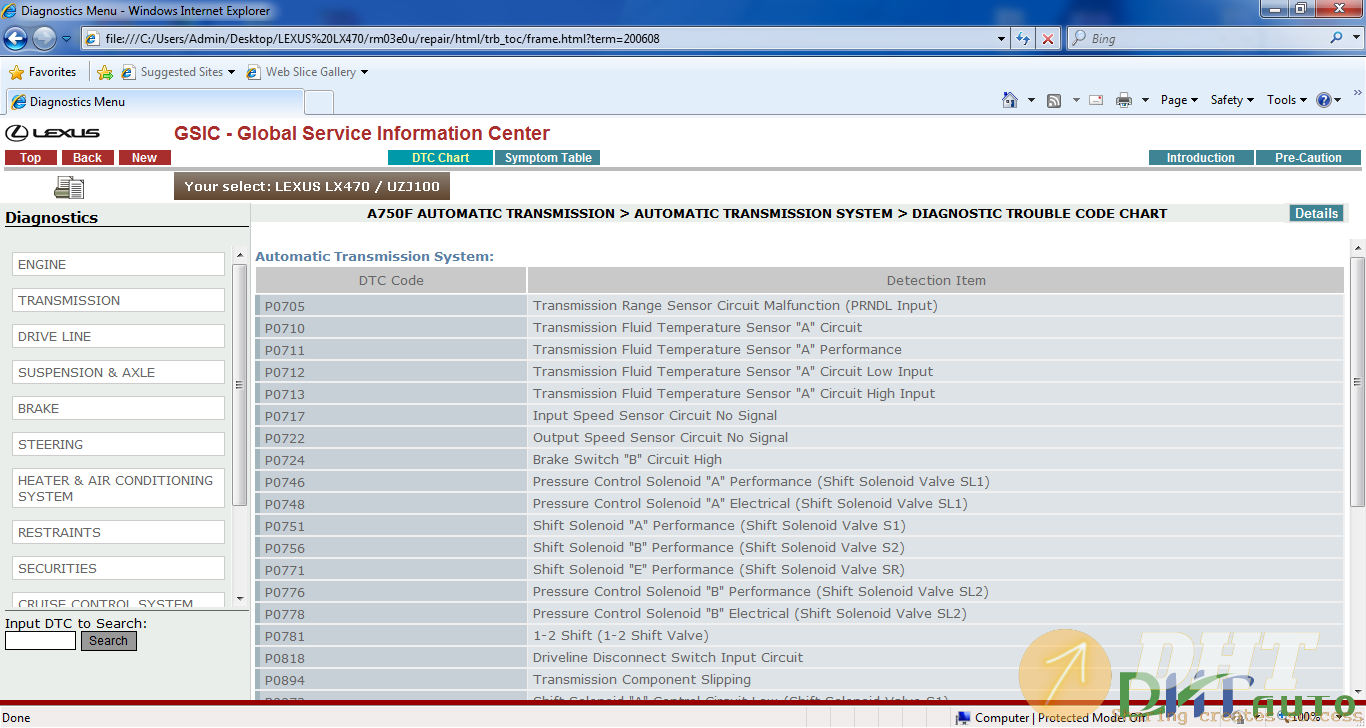Open the Safety menu

[x=1232, y=100]
